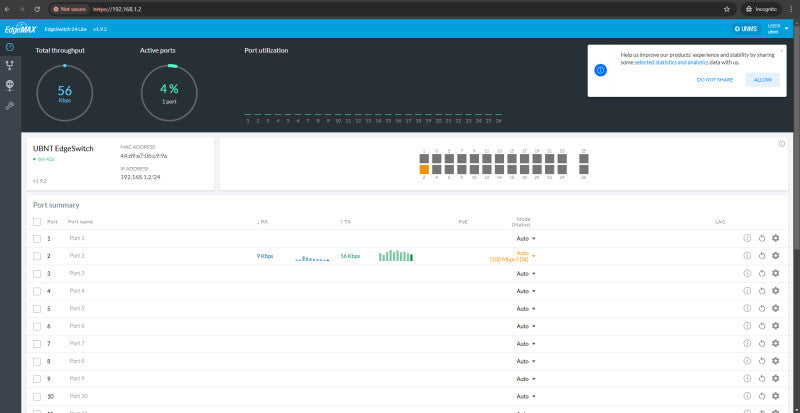The height and width of the screenshot is (413, 800).
Task: Restart Port 2 using its power icon
Action: [x=762, y=255]
